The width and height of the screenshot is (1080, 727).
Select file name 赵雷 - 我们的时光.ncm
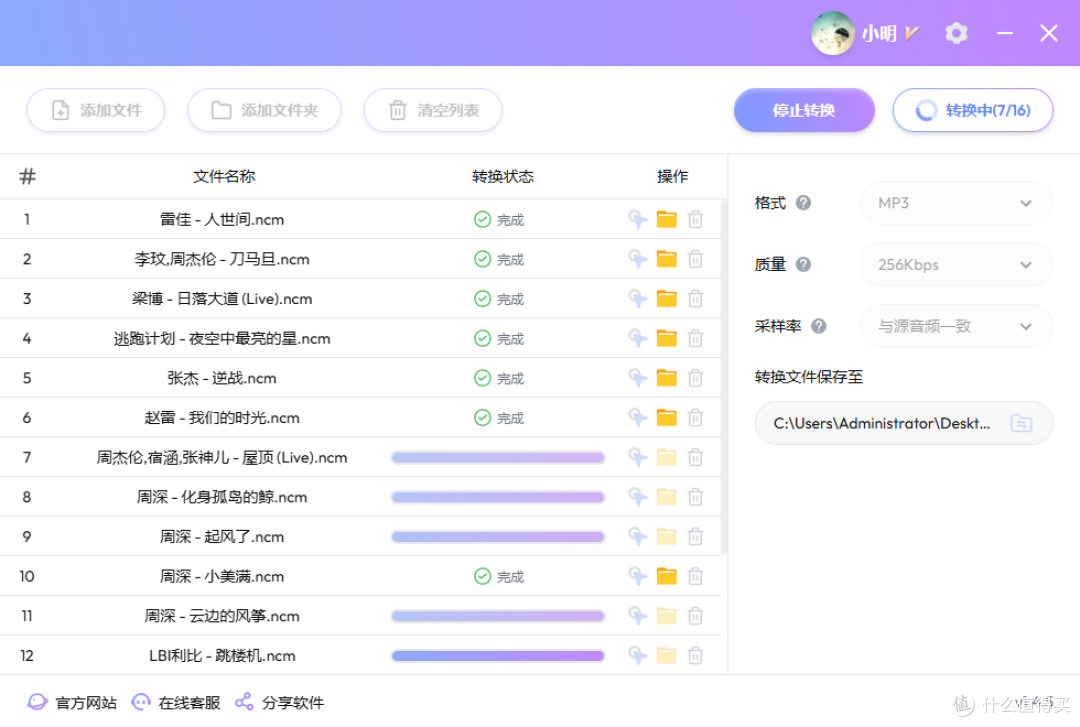click(x=222, y=418)
